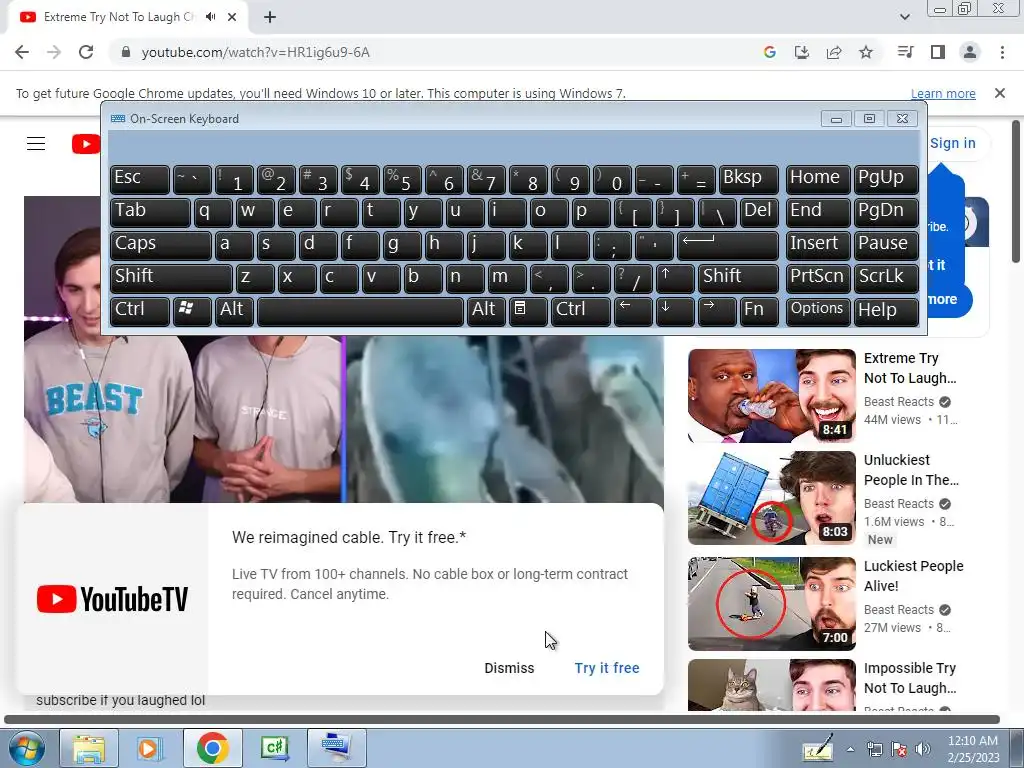Go back to the previous page
The width and height of the screenshot is (1024, 768).
click(22, 52)
